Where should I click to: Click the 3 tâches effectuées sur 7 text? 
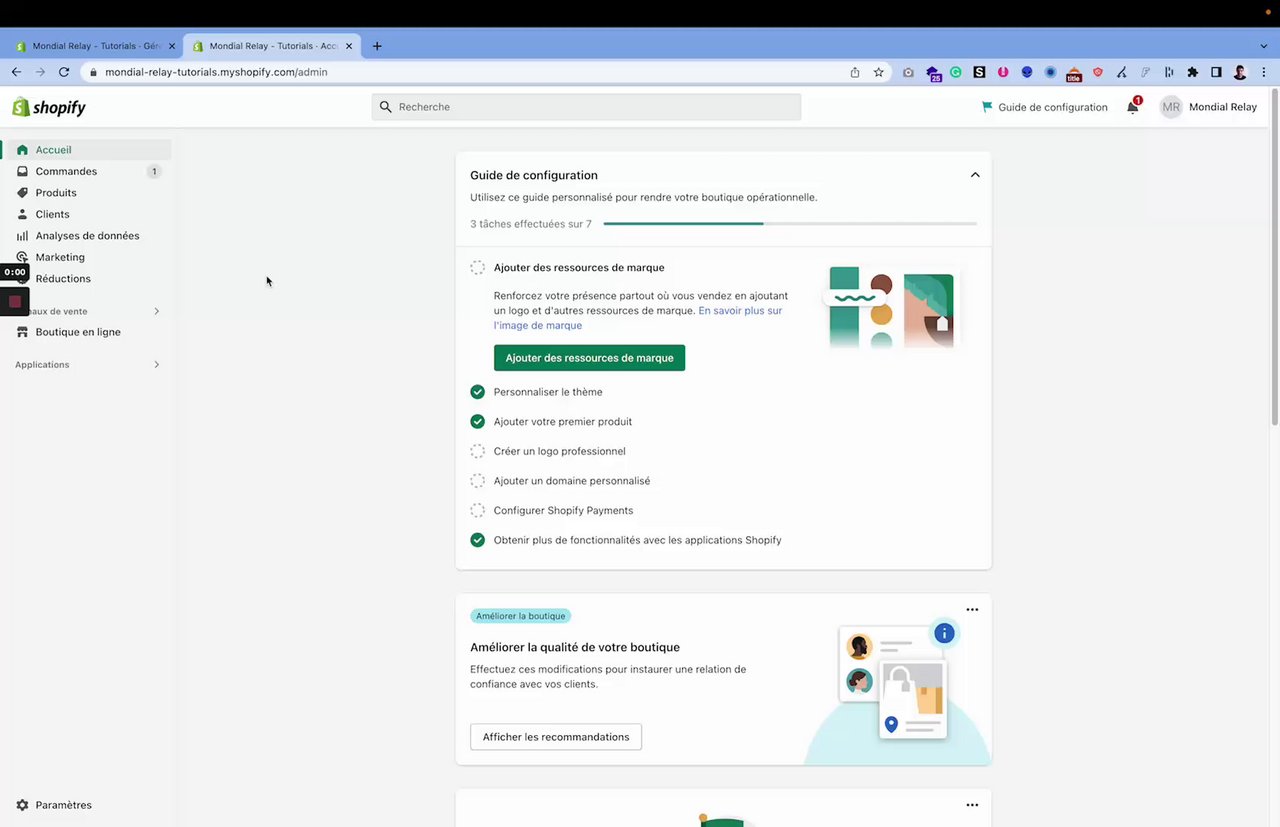[531, 224]
